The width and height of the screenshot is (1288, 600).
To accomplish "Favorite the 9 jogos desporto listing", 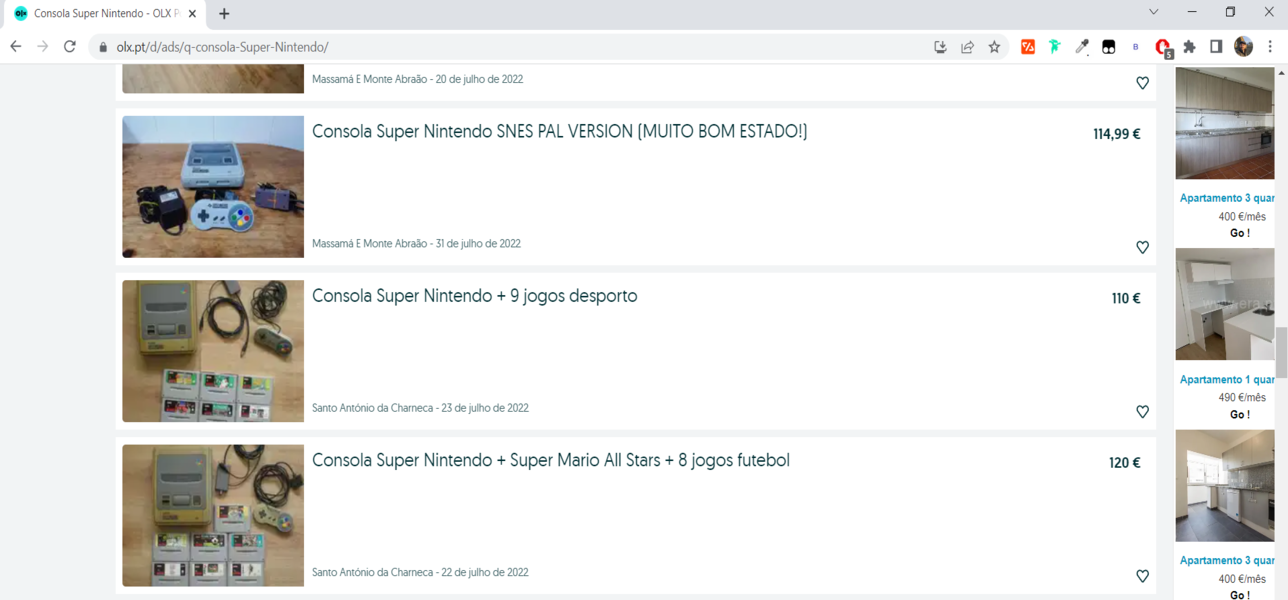I will 1142,411.
